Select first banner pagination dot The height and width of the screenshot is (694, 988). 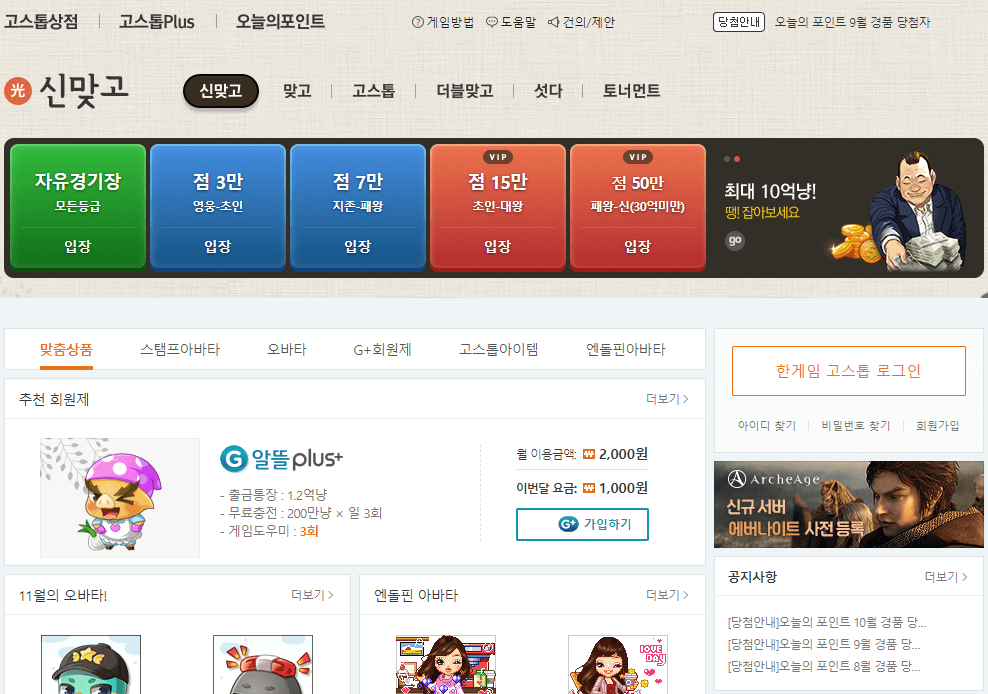tap(727, 159)
